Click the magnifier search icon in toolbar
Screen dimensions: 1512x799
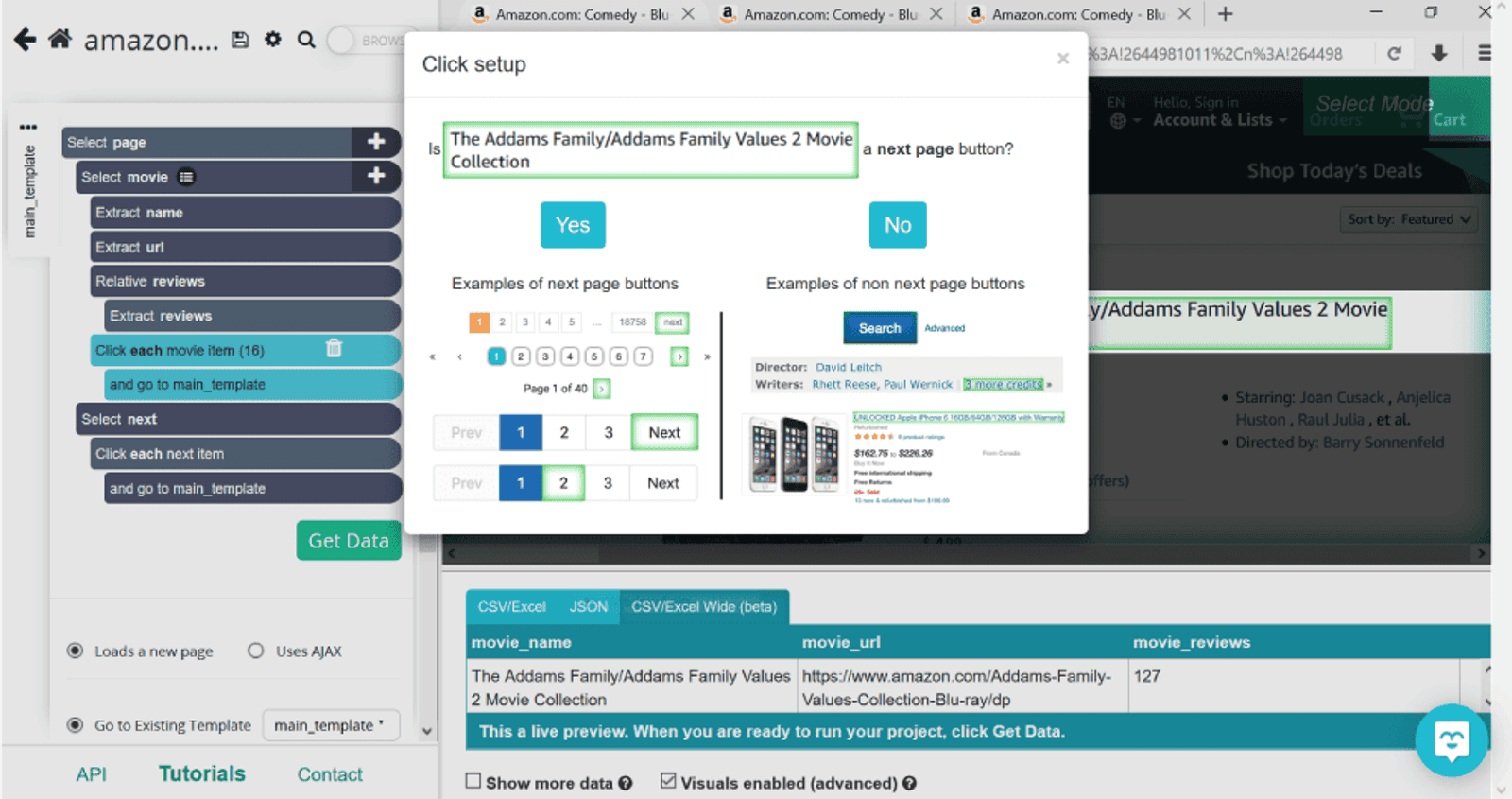point(306,40)
